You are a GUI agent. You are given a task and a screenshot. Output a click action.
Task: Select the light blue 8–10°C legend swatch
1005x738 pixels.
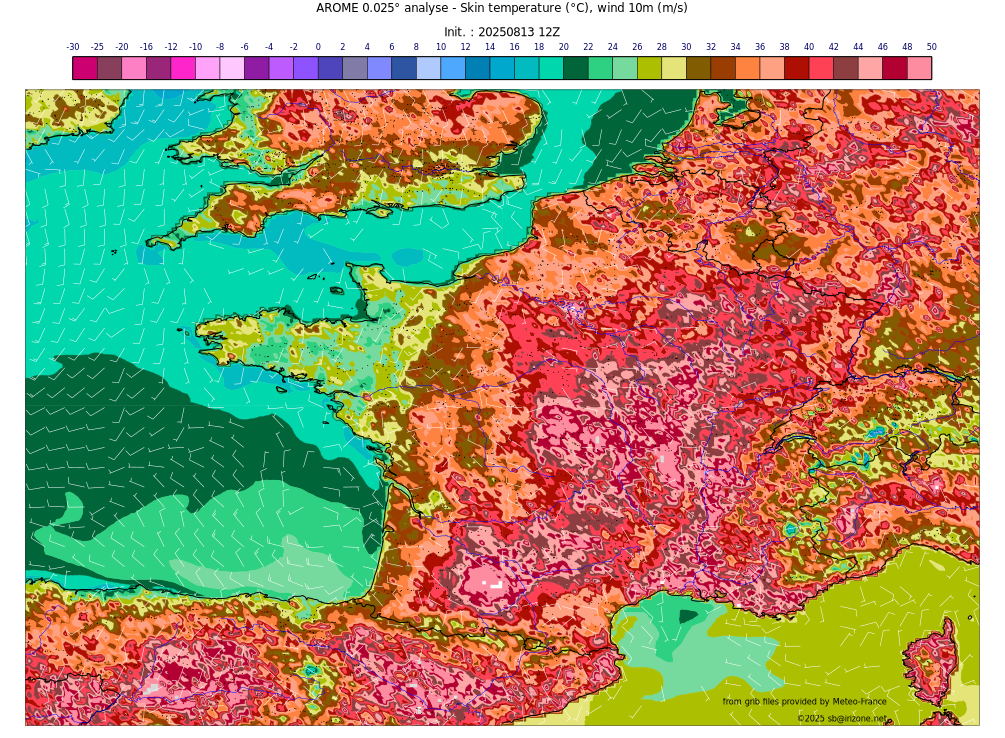click(428, 68)
